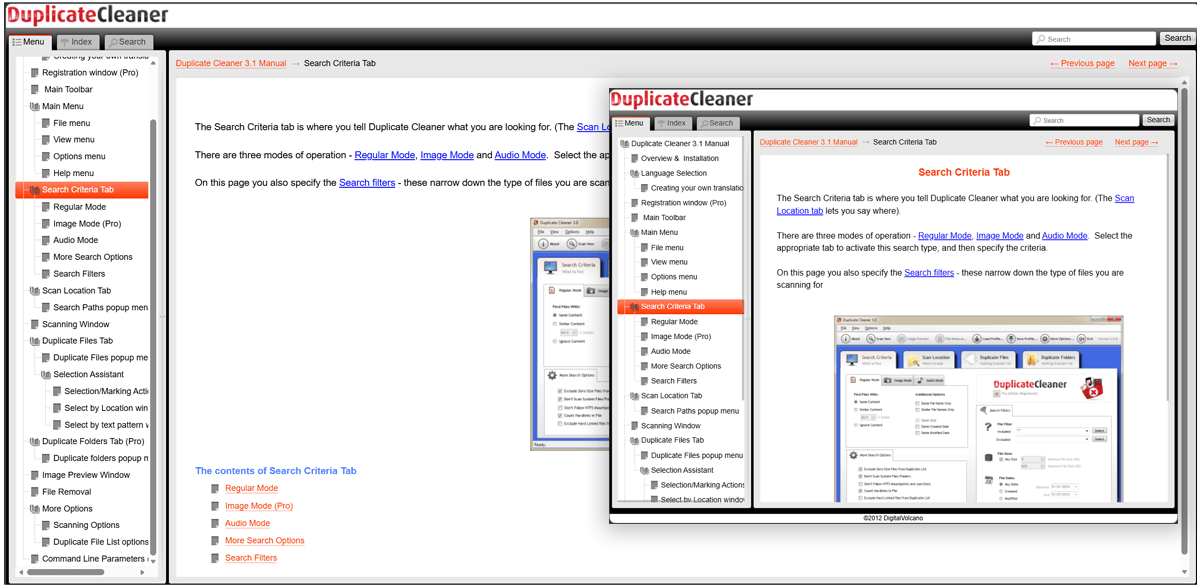
Task: Click the Search Filters megaphone icon
Action: (x=982, y=410)
